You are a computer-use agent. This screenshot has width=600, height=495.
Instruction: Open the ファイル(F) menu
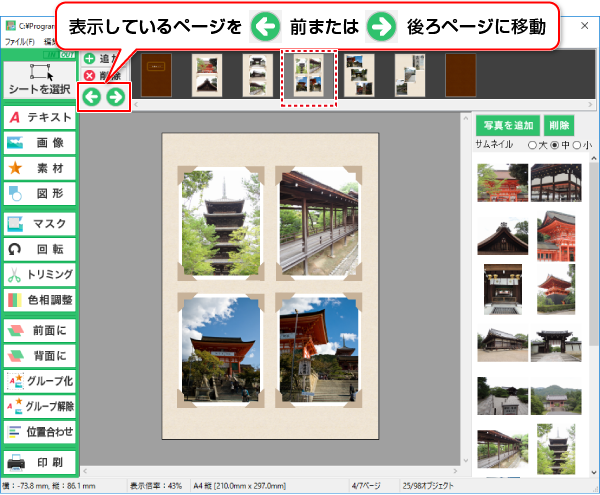(x=18, y=42)
